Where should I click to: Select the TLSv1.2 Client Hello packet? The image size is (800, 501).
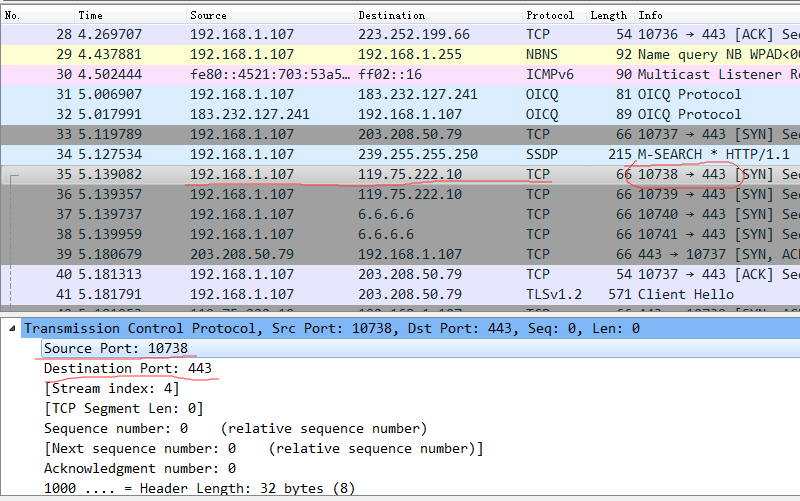pos(400,294)
